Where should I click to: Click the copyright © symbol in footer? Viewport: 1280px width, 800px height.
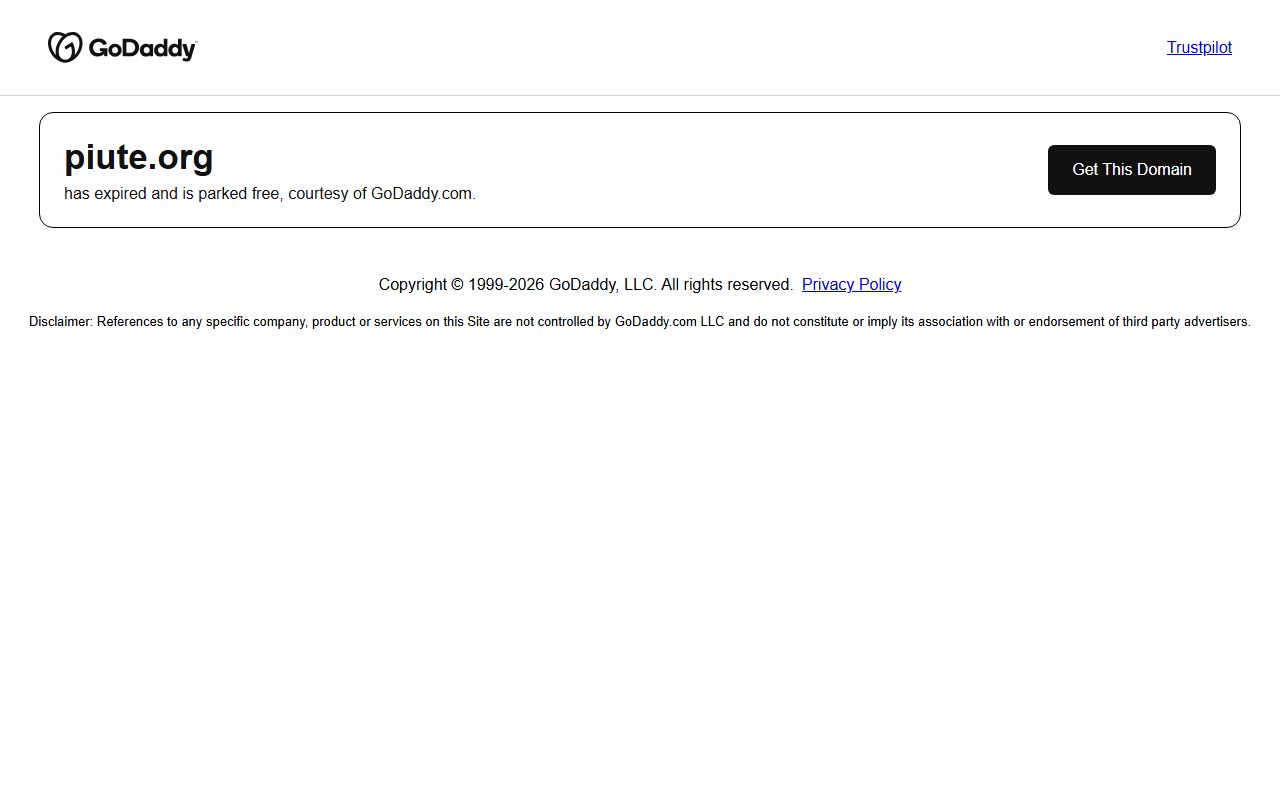click(457, 285)
